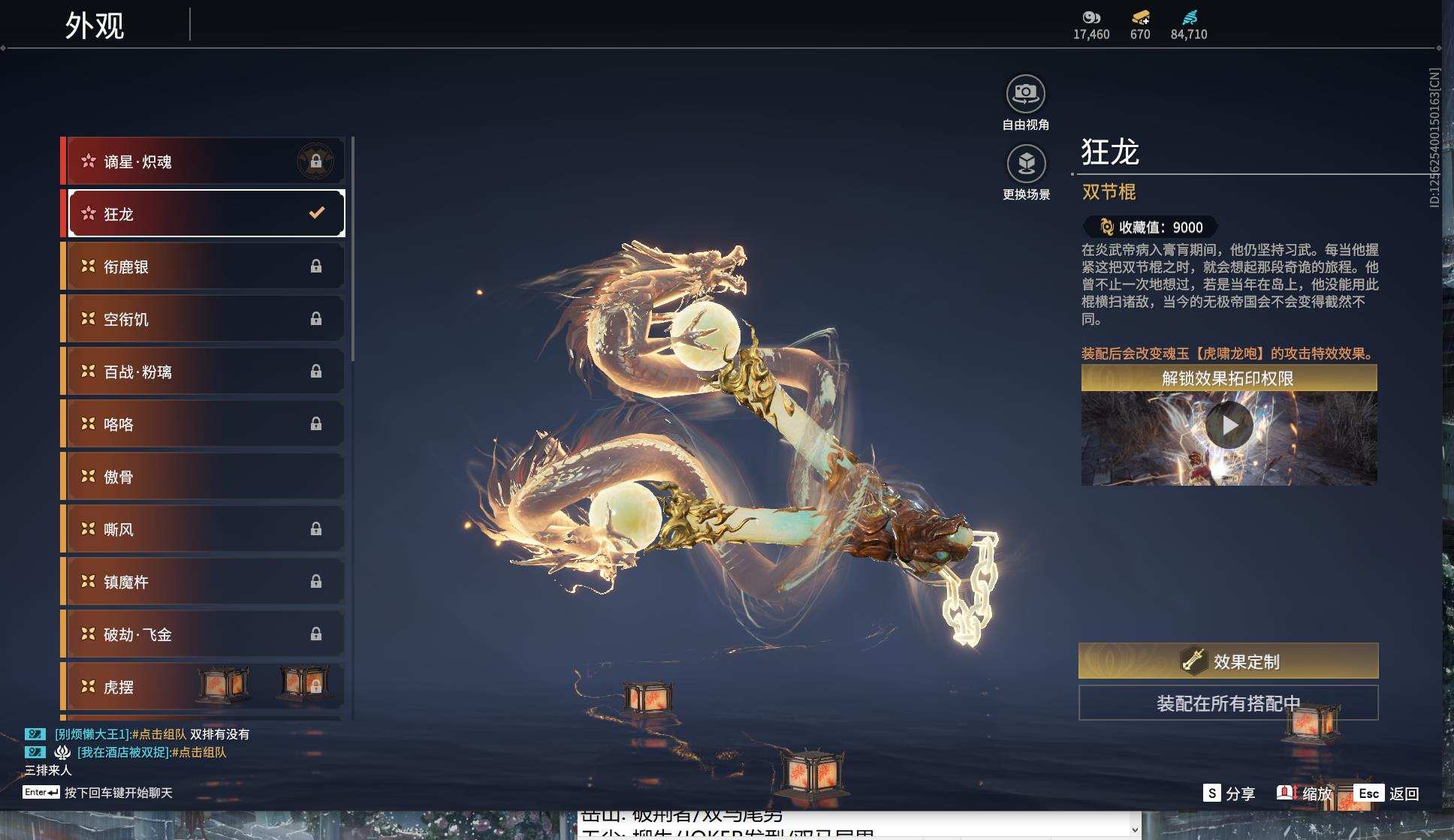Click the change scene icon (更换场景)
Screen dimensions: 1454x840
1026,164
